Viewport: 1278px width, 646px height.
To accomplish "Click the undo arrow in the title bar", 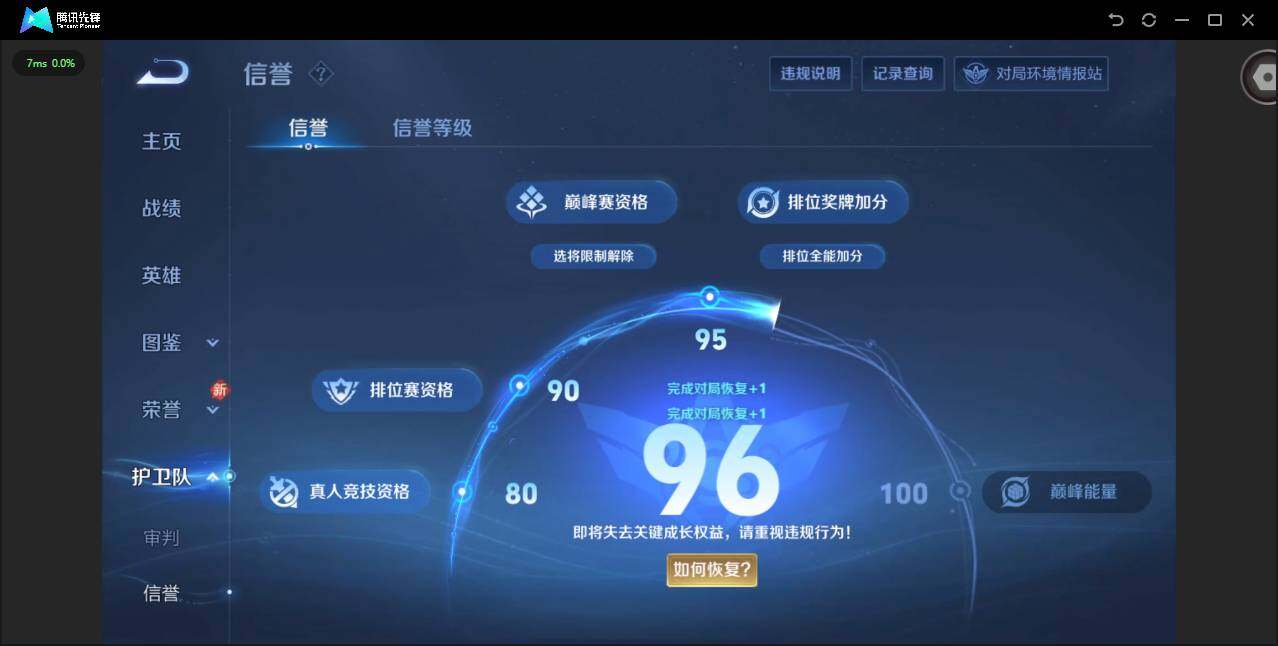I will pyautogui.click(x=1116, y=19).
